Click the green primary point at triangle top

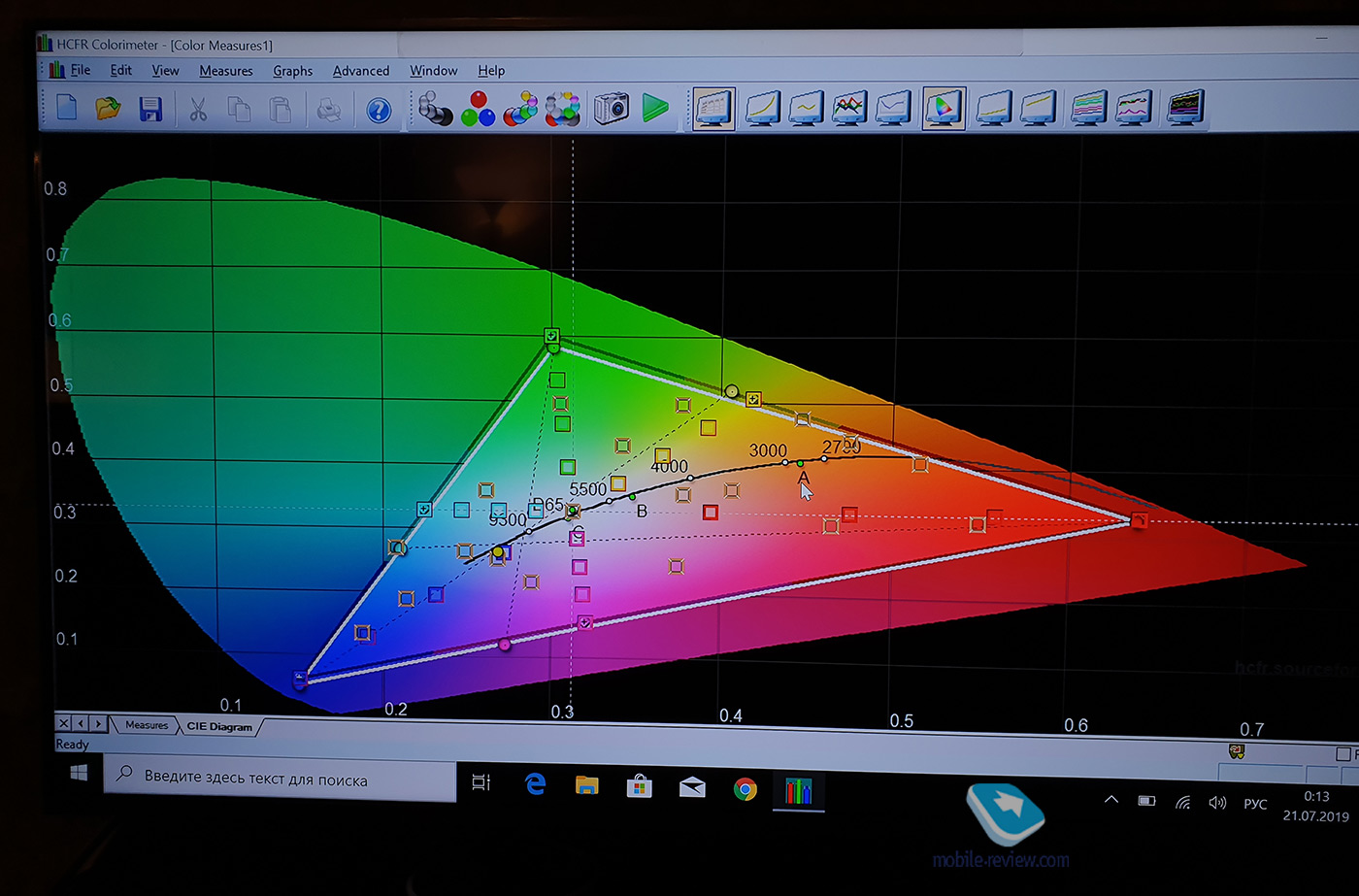coord(551,336)
